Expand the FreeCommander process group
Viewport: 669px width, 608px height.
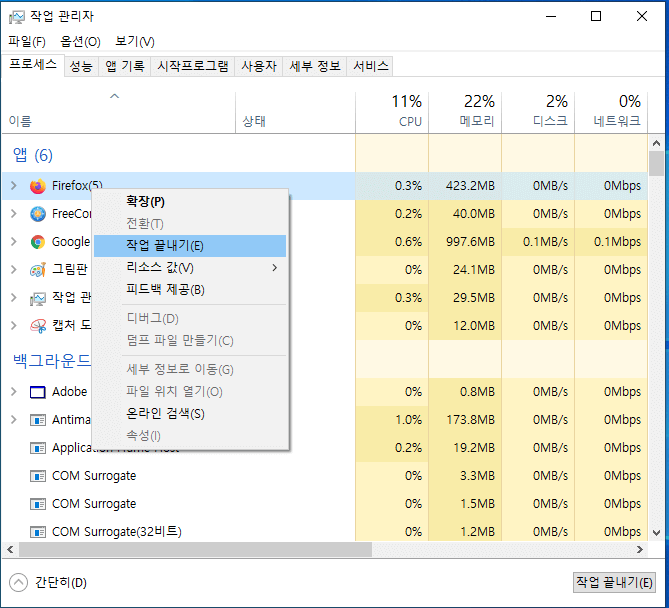tap(14, 213)
